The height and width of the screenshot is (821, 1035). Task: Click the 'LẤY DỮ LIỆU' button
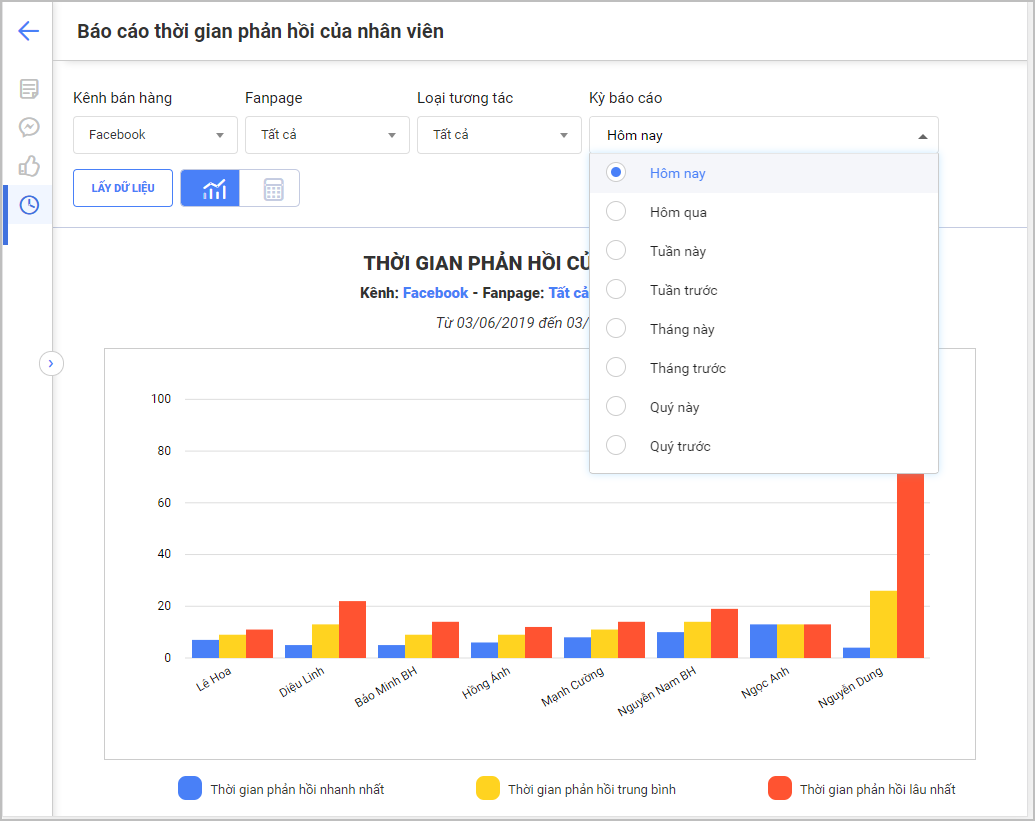pyautogui.click(x=123, y=188)
